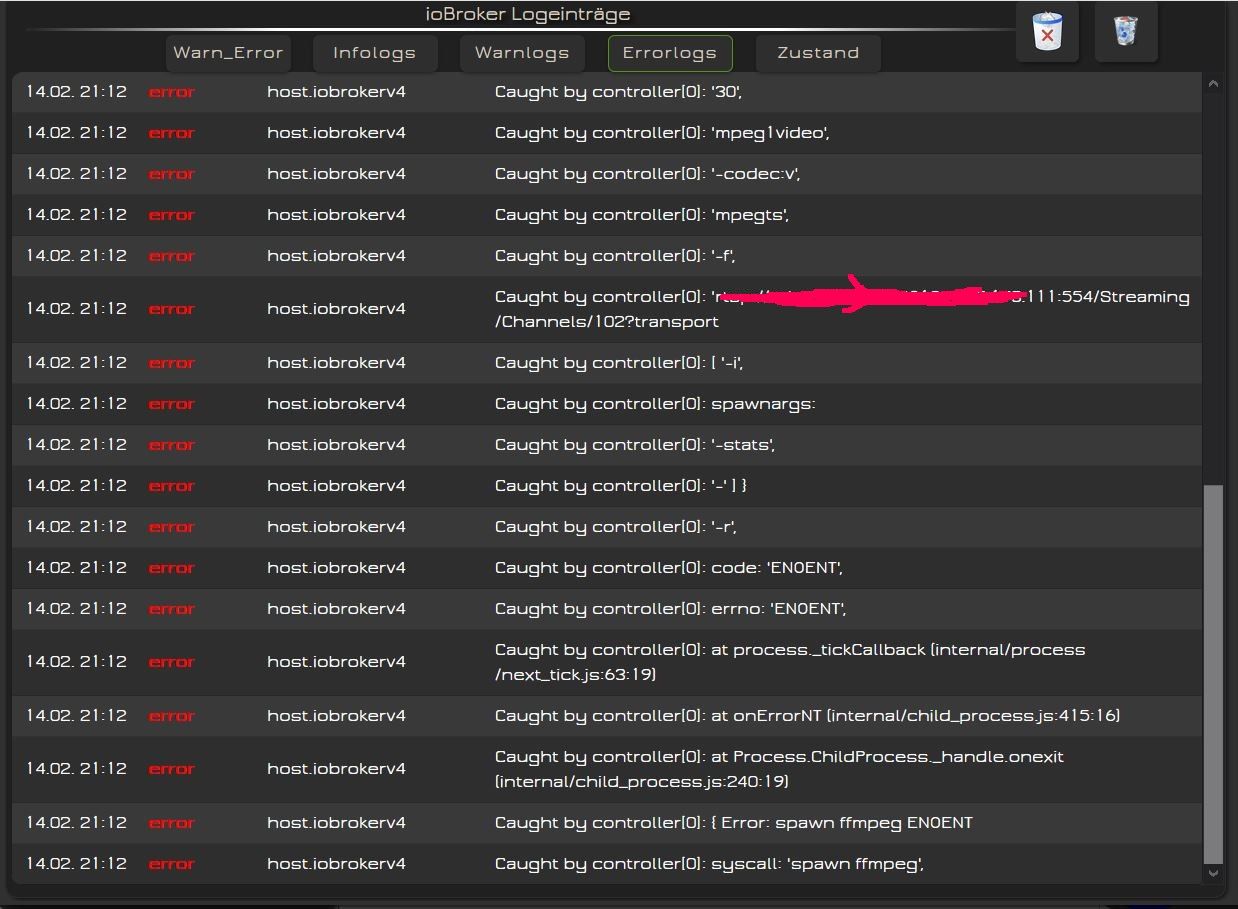Click host.iobrokerv4 in the Streaming/Channels row

click(x=336, y=309)
